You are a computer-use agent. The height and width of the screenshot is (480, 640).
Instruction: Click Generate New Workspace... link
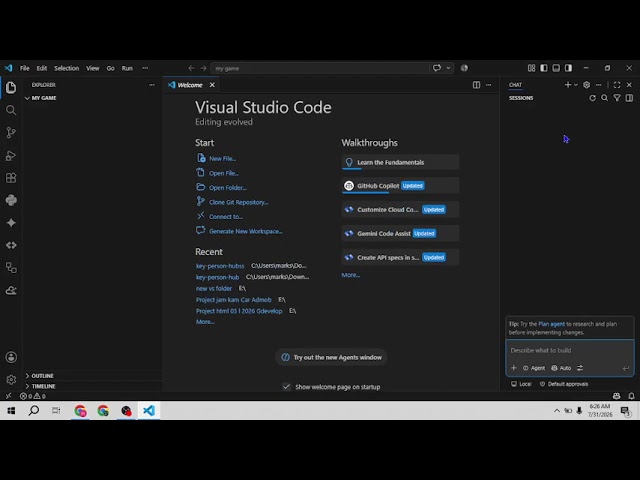point(246,231)
